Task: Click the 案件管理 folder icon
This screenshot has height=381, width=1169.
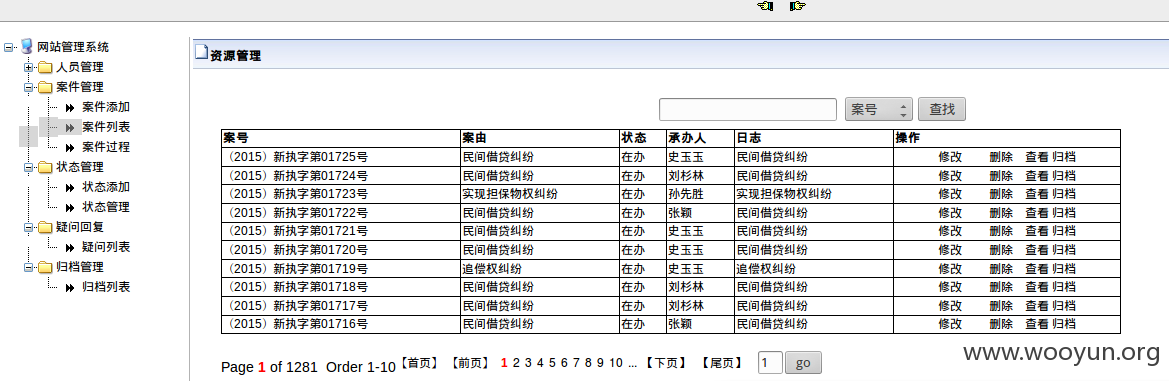Action: (x=45, y=87)
